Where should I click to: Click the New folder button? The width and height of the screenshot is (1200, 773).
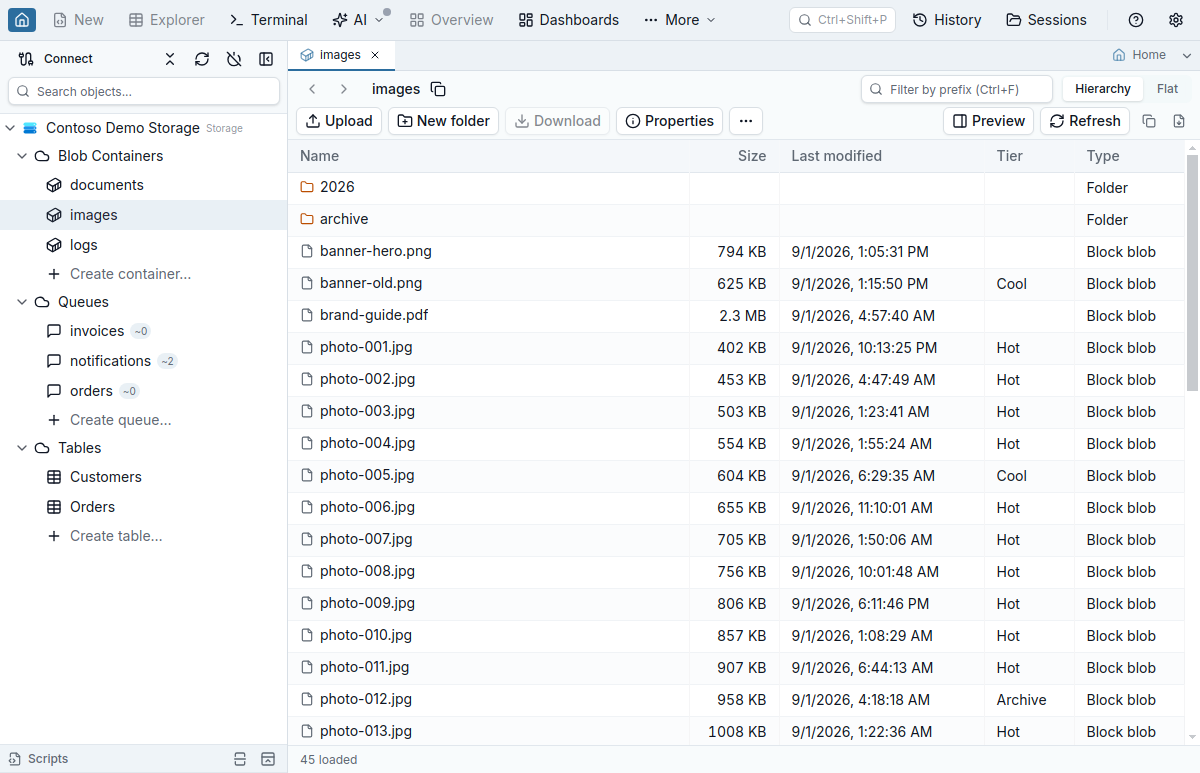coord(443,121)
